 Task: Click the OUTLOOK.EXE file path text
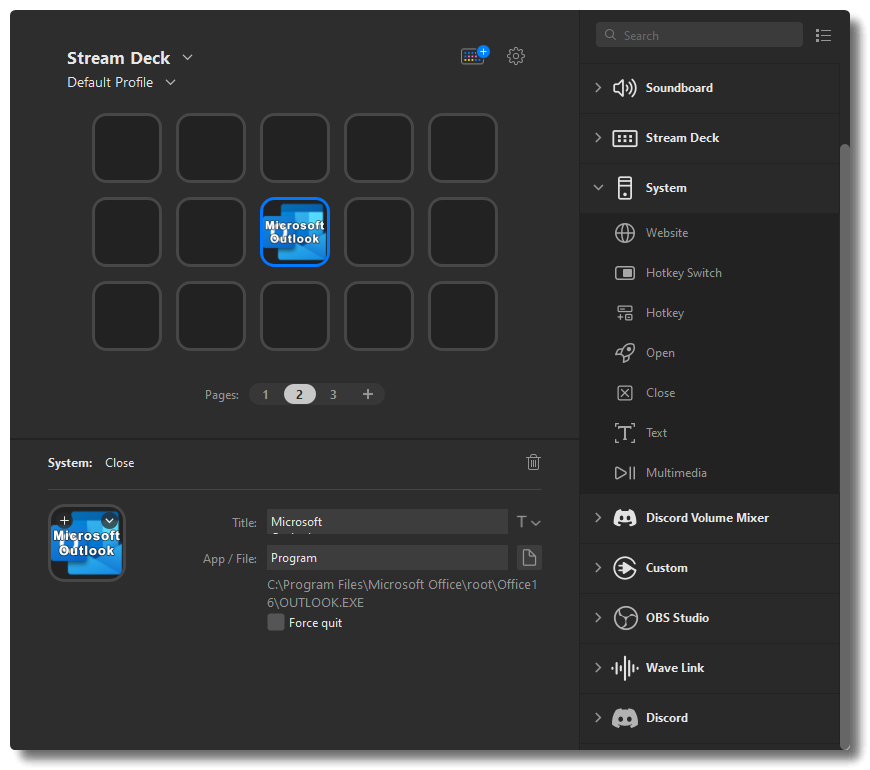[402, 593]
